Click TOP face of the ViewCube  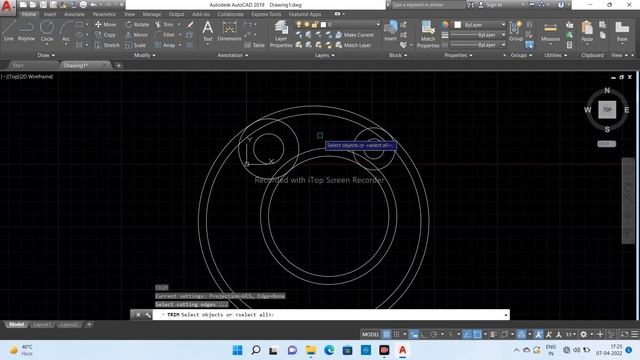(x=607, y=110)
